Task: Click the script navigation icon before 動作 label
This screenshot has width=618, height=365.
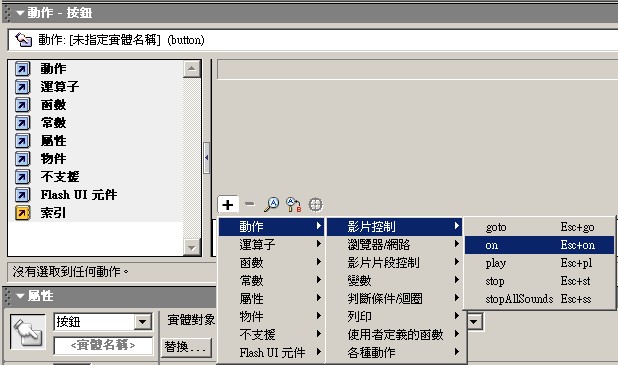Action: (24, 40)
